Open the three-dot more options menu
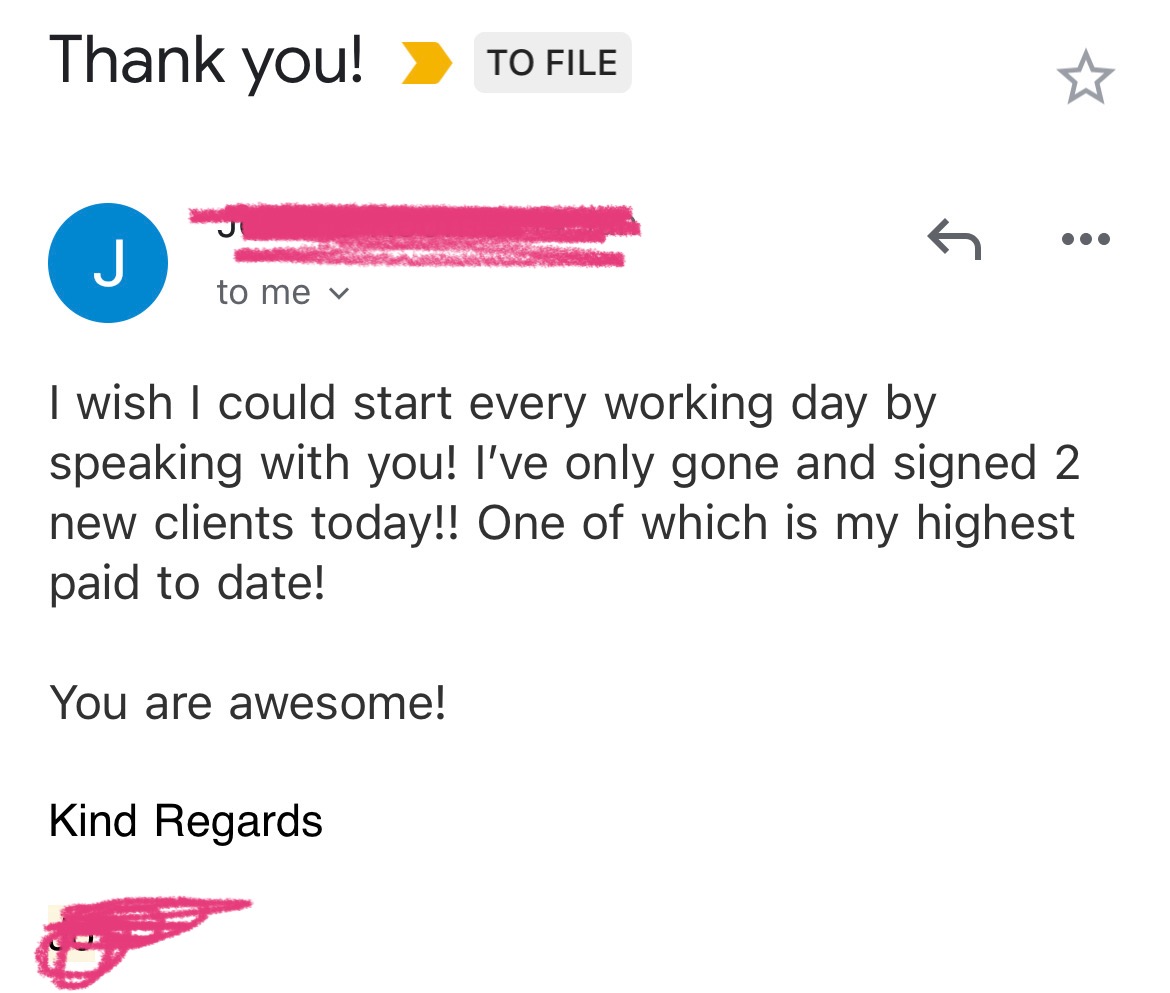The width and height of the screenshot is (1170, 993). coord(1086,240)
